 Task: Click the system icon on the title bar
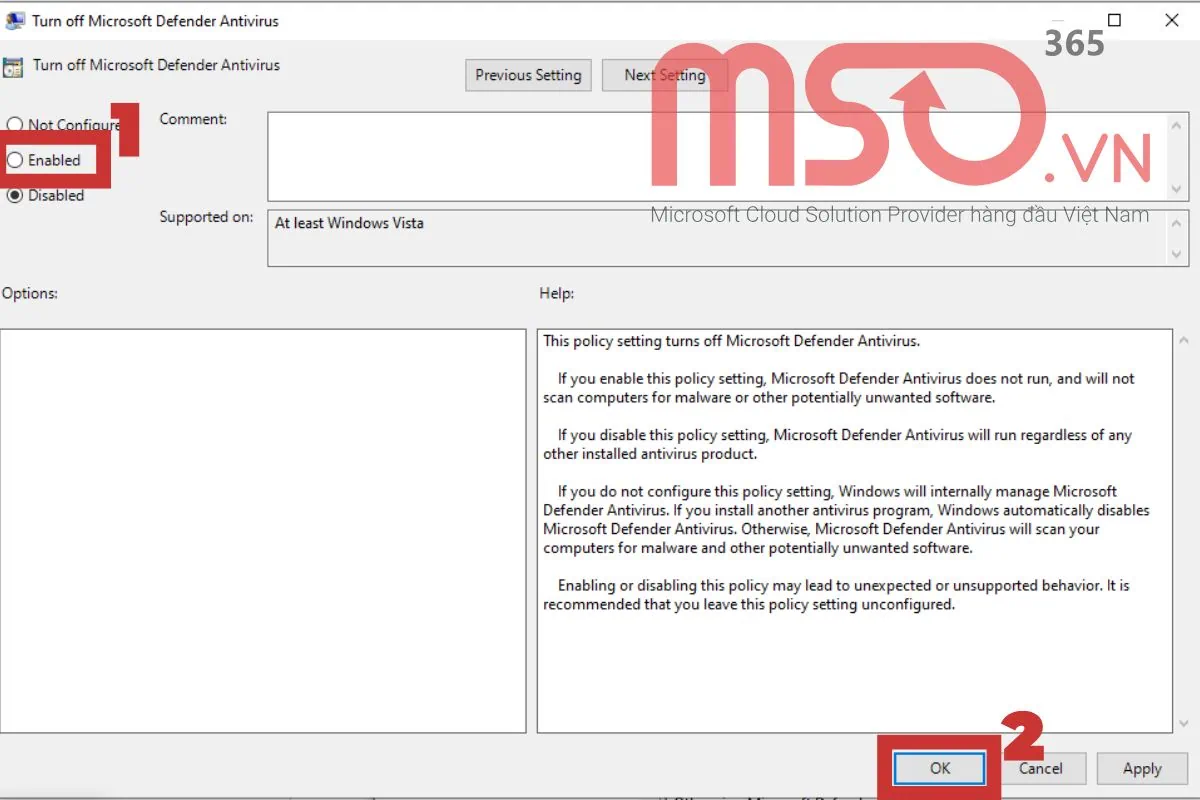14,20
